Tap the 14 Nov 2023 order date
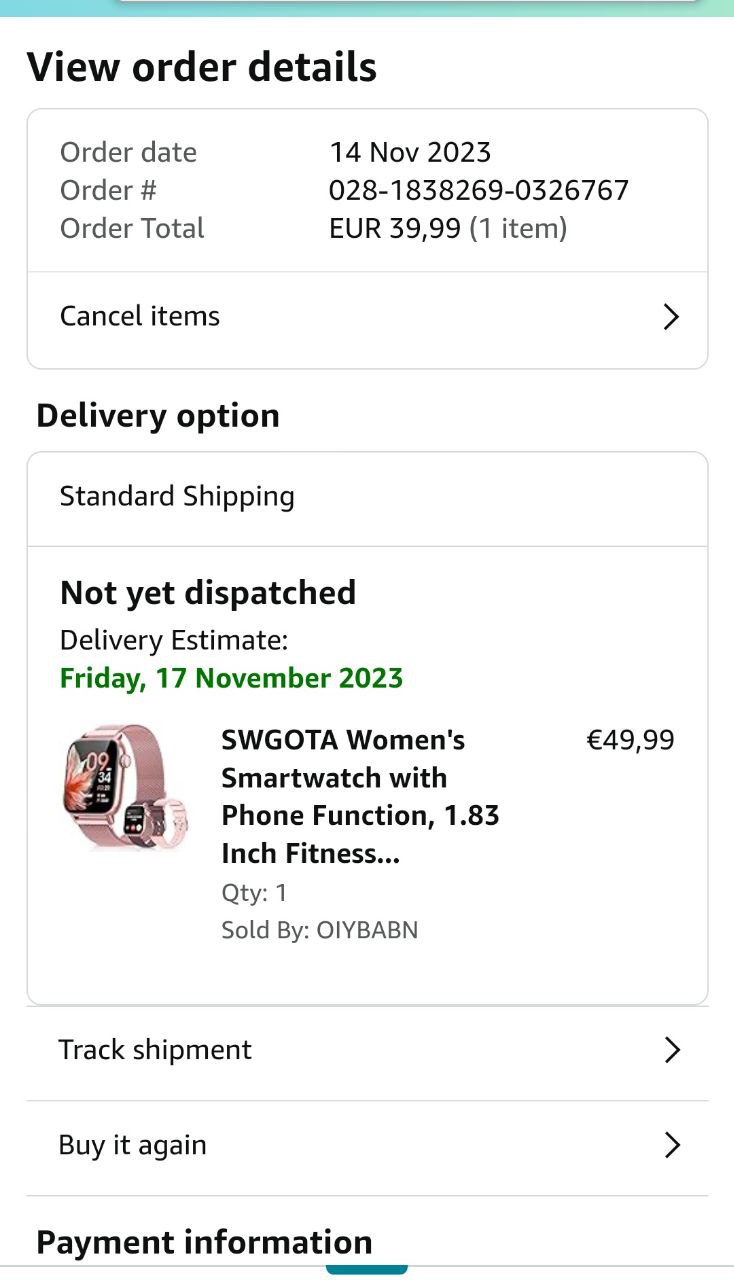The image size is (734, 1280). click(410, 153)
